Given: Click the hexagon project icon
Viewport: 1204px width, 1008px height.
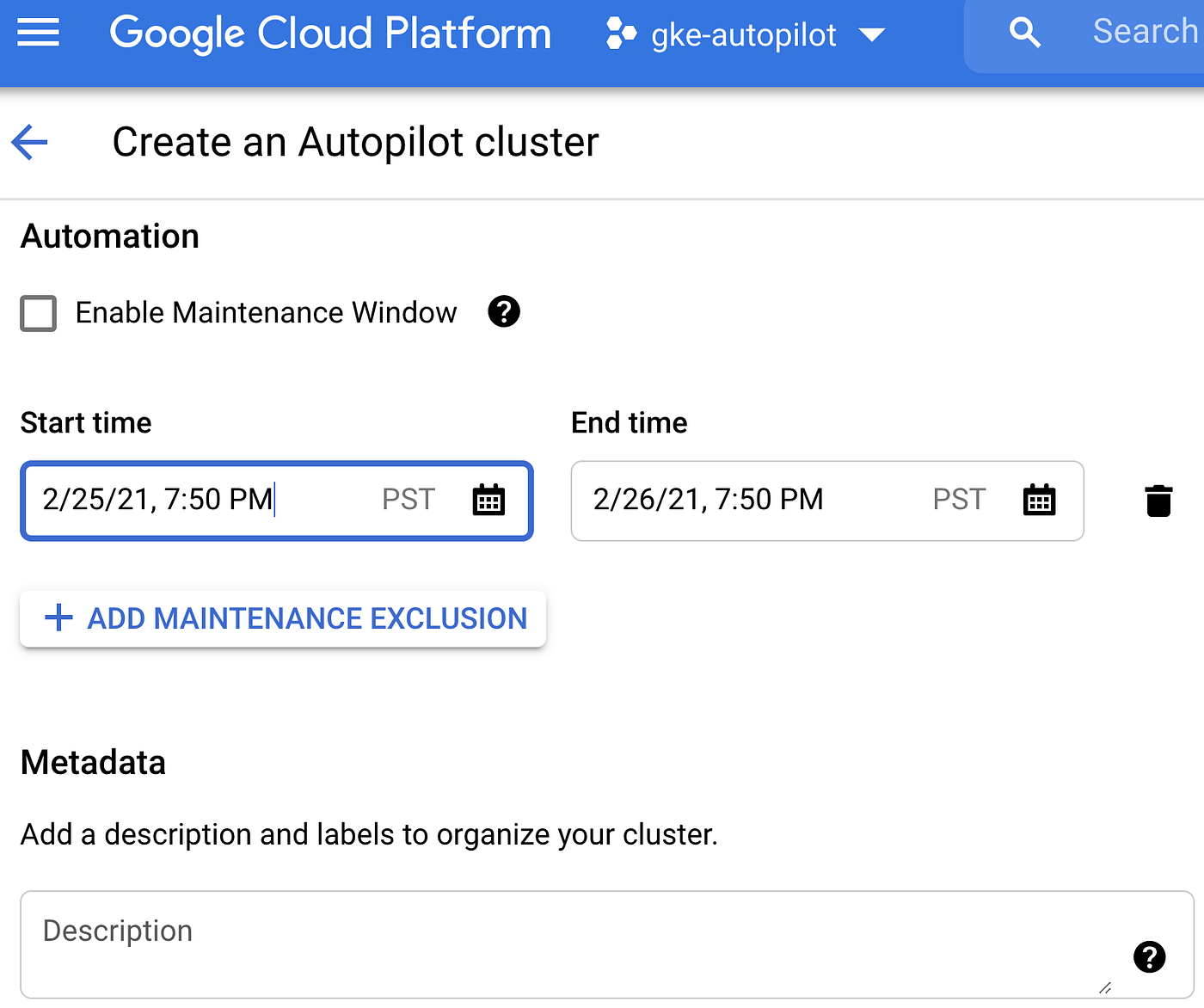Looking at the screenshot, I should (x=622, y=34).
